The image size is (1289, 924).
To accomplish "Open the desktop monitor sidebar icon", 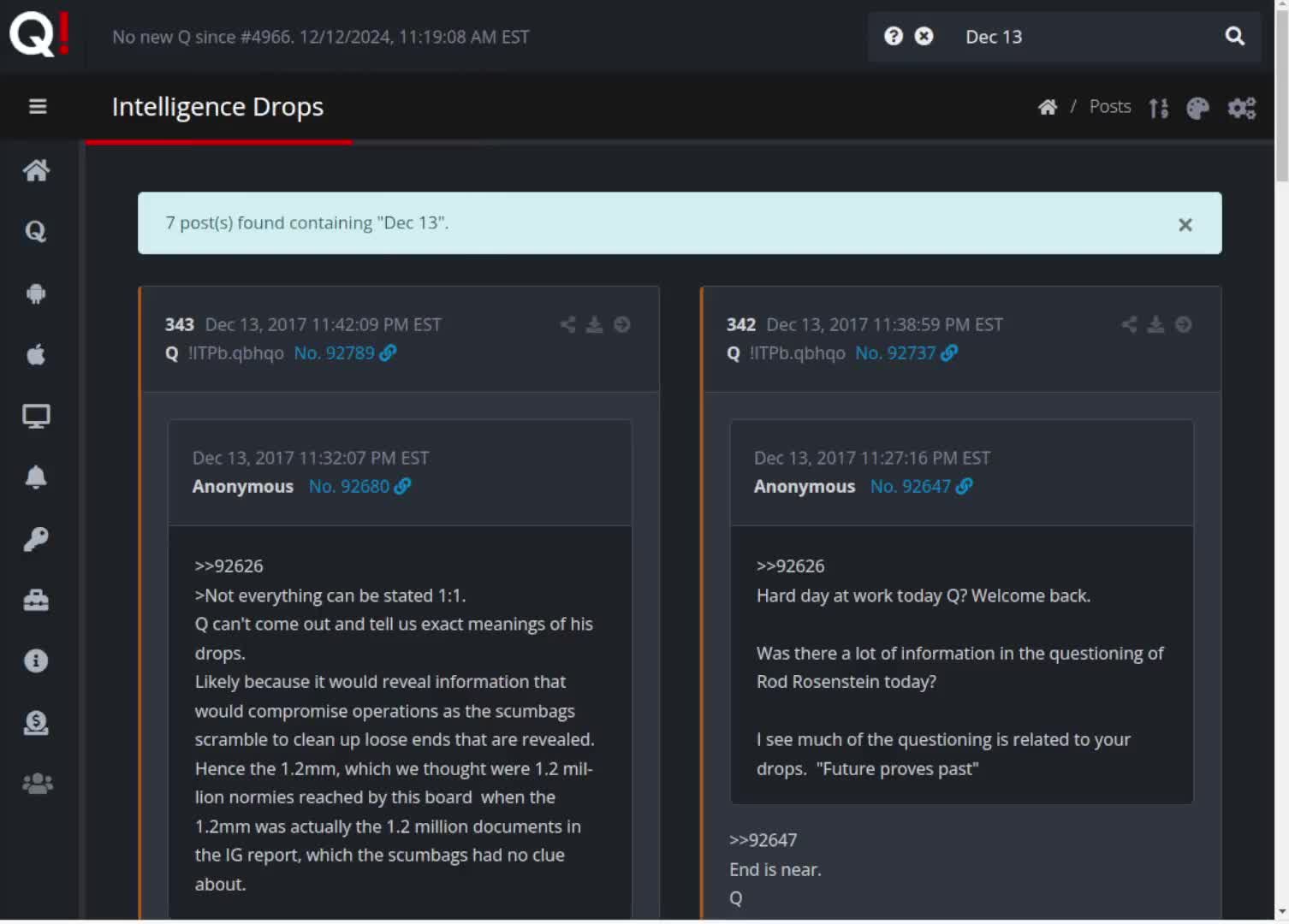I will pyautogui.click(x=36, y=416).
